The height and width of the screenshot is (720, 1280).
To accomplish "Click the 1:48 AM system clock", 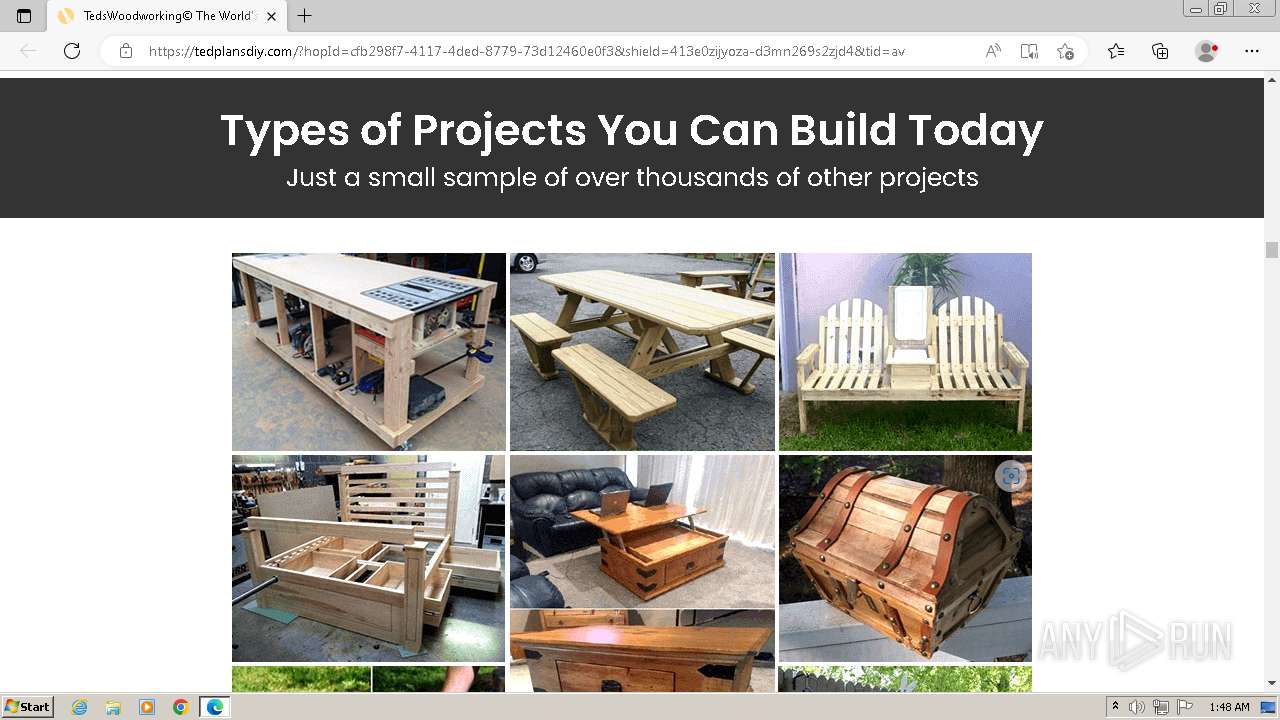I will tap(1229, 707).
